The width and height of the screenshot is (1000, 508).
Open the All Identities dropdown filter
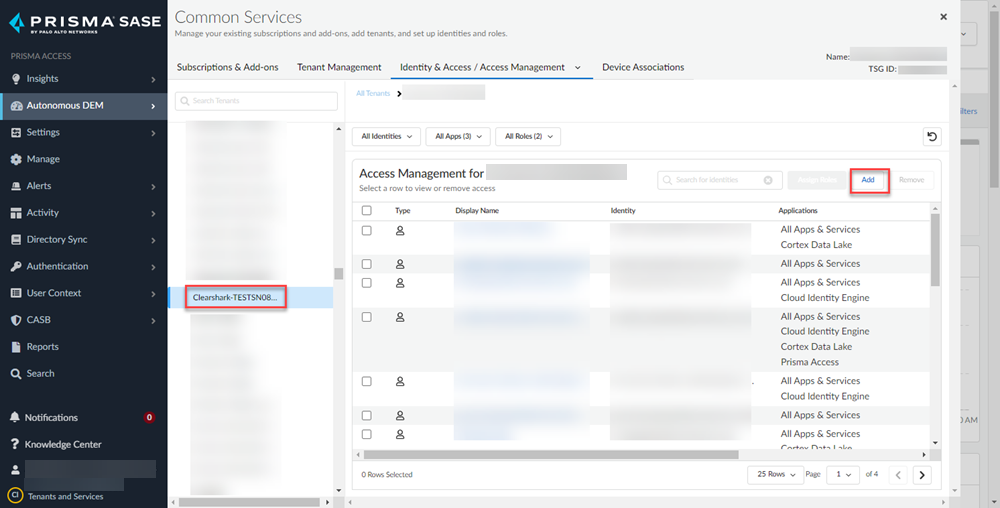coord(385,136)
